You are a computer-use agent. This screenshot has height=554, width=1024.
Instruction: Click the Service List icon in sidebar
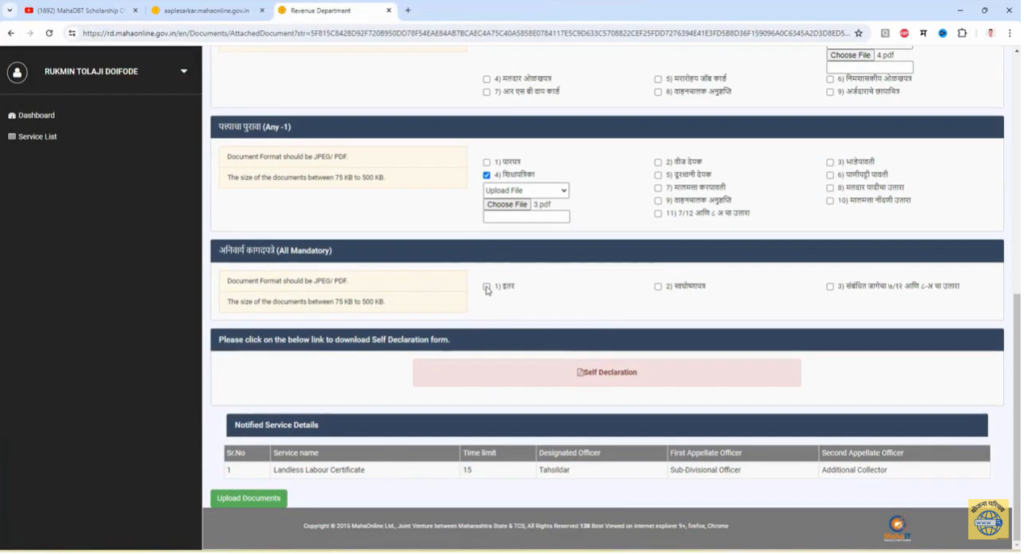(12, 137)
